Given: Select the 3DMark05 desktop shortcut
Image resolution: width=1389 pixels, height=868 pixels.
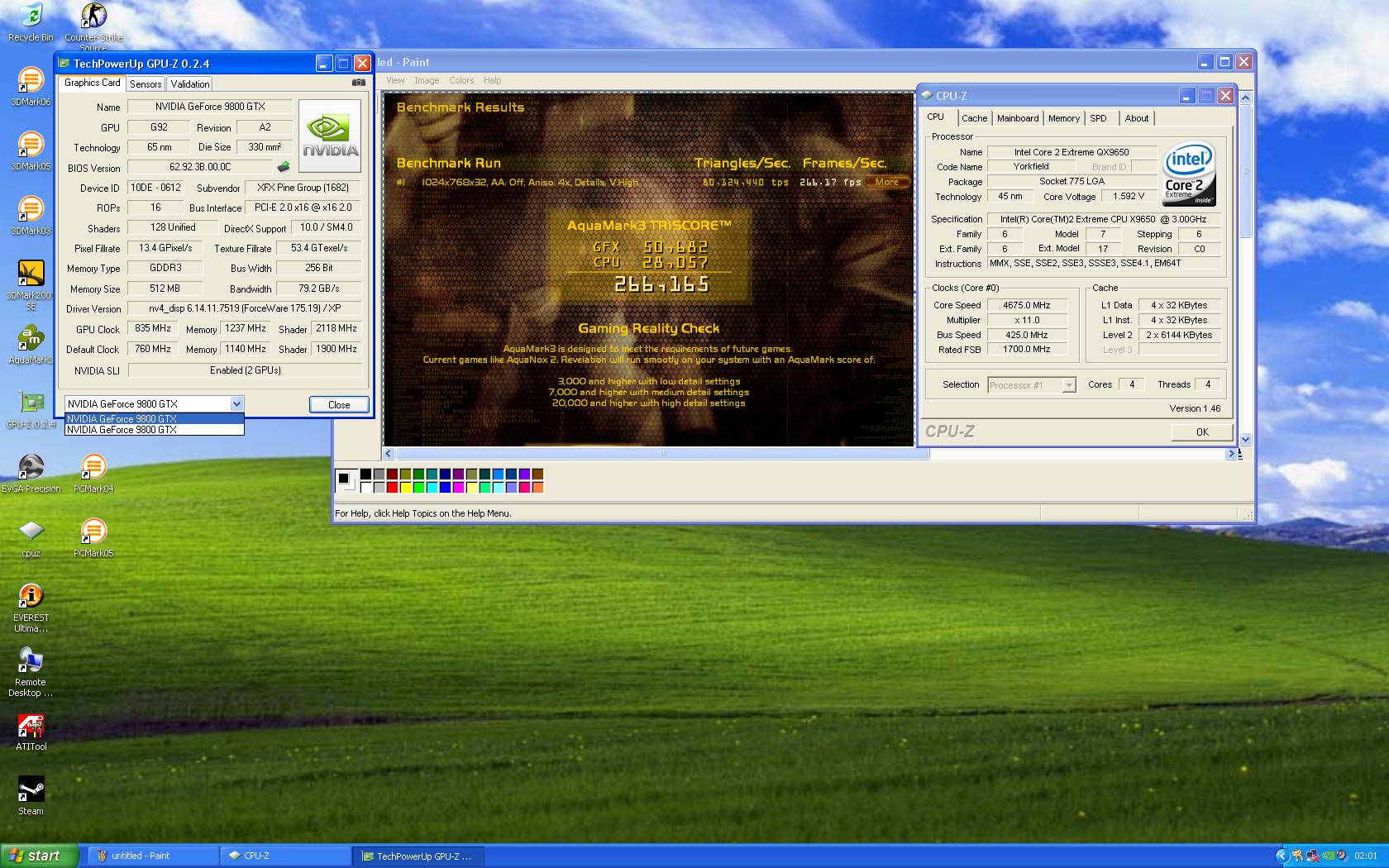Looking at the screenshot, I should tap(31, 151).
